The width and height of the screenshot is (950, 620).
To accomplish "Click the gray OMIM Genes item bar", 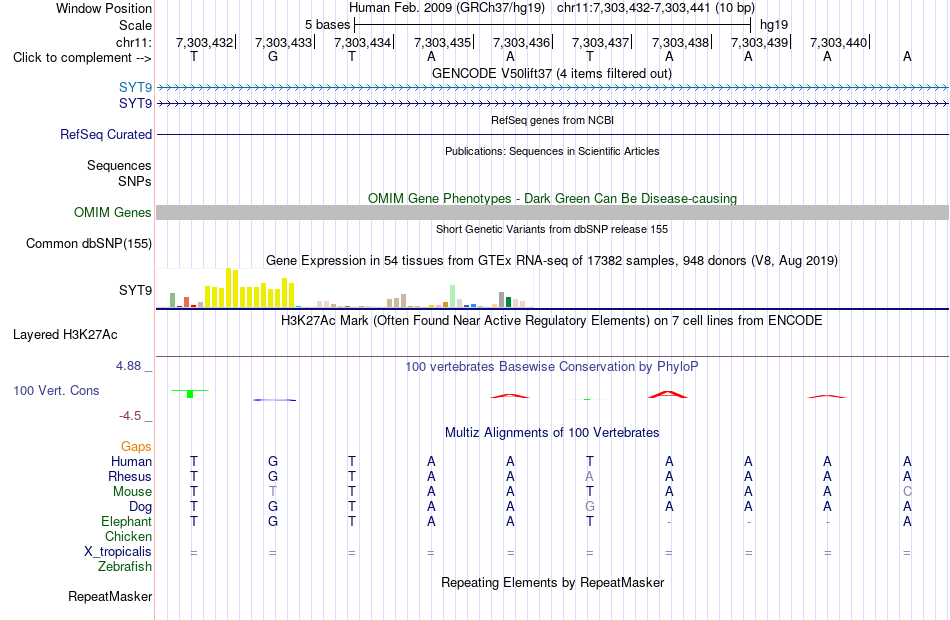I will (x=552, y=212).
